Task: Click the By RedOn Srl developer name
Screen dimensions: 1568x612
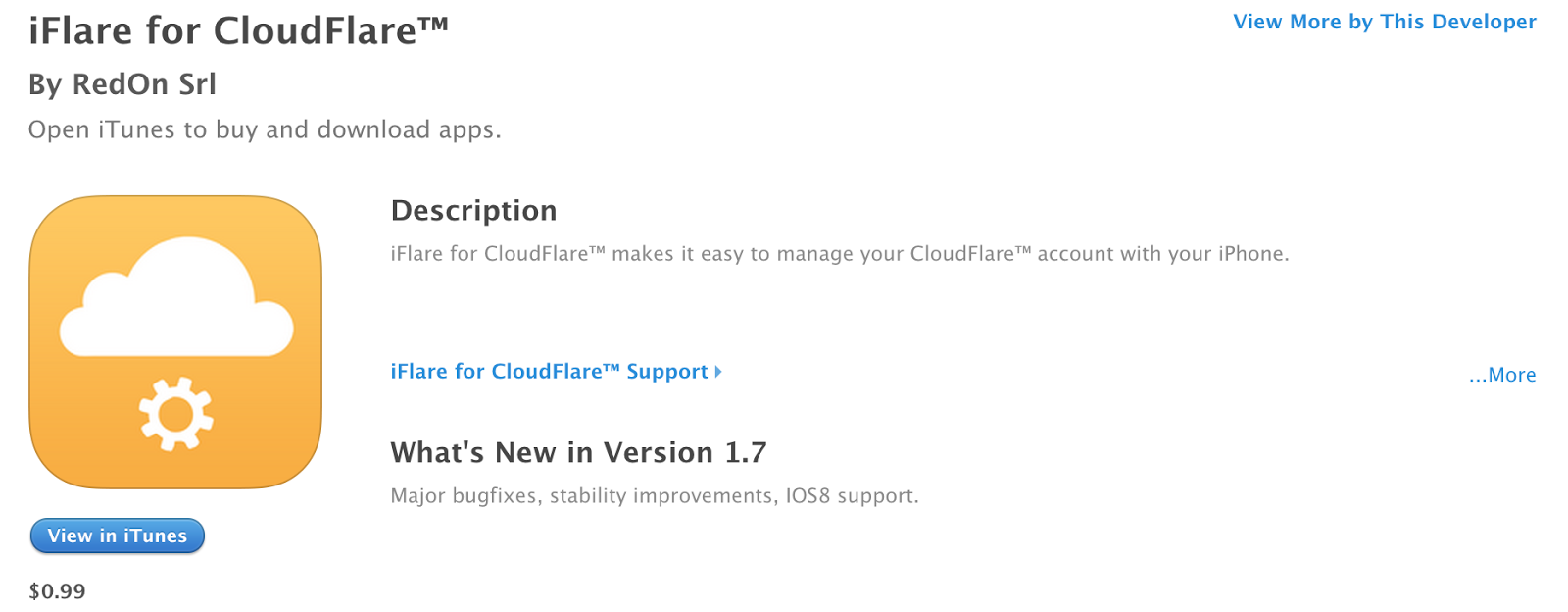Action: (x=122, y=84)
